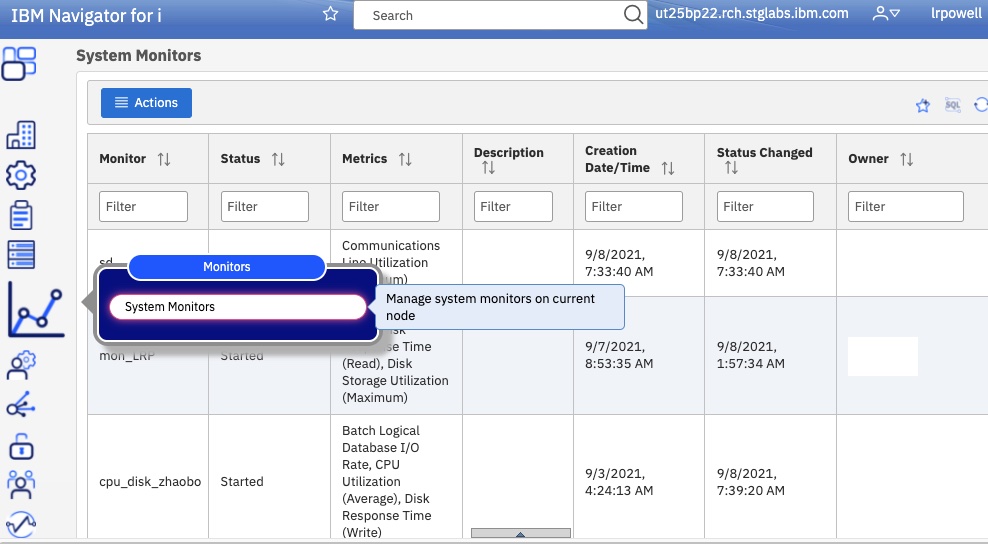Click the favorites star icon in header

[x=330, y=14]
